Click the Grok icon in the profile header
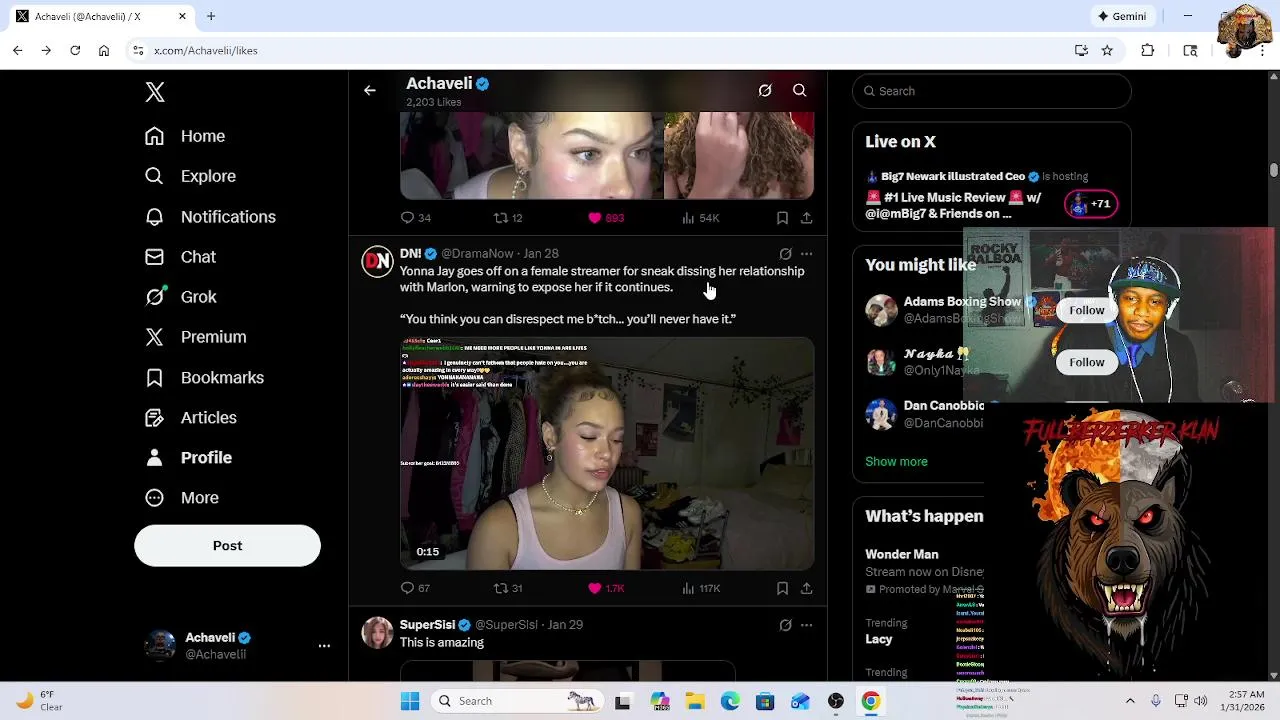This screenshot has width=1280, height=720. pyautogui.click(x=765, y=91)
